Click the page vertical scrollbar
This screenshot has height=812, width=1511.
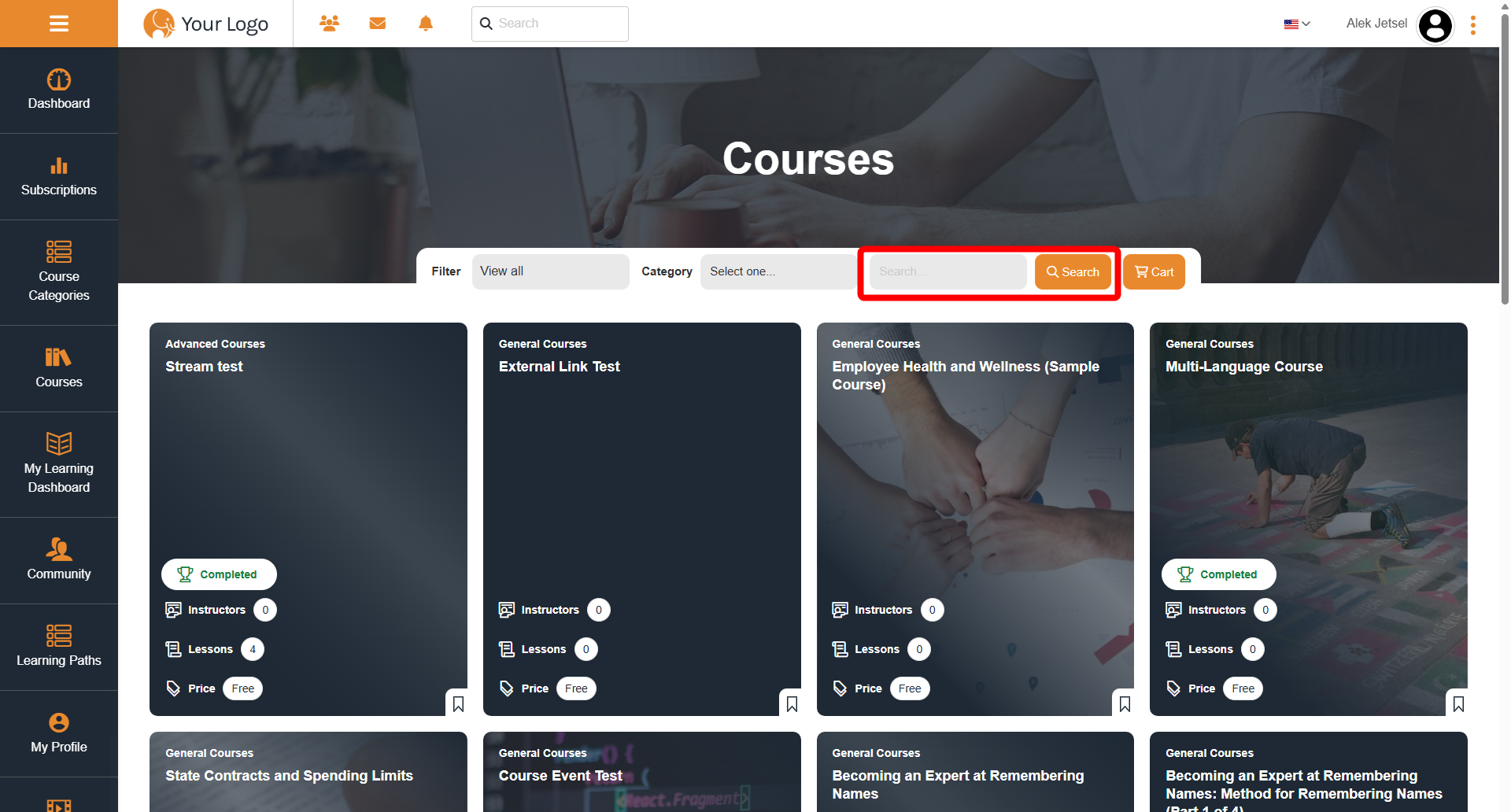[x=1505, y=157]
